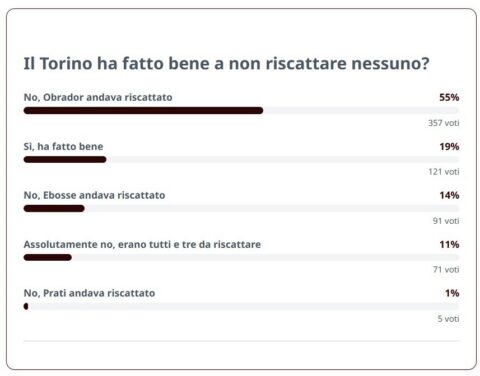Viewport: 480px width, 376px height.
Task: Click the 121 voti count
Action: tap(444, 172)
